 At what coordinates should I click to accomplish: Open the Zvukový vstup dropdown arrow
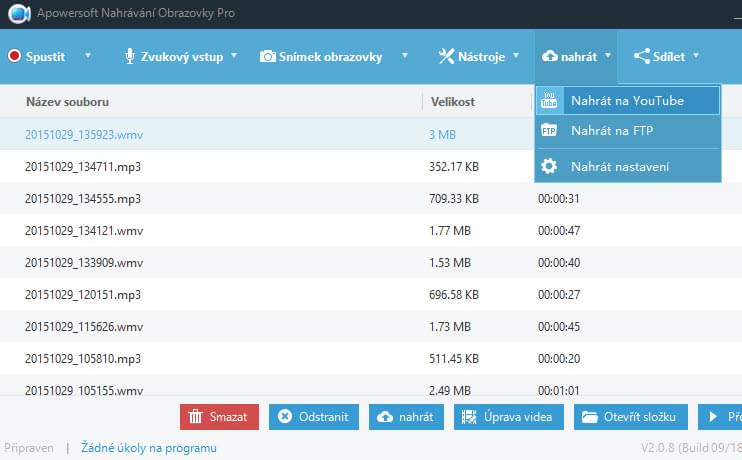point(234,56)
